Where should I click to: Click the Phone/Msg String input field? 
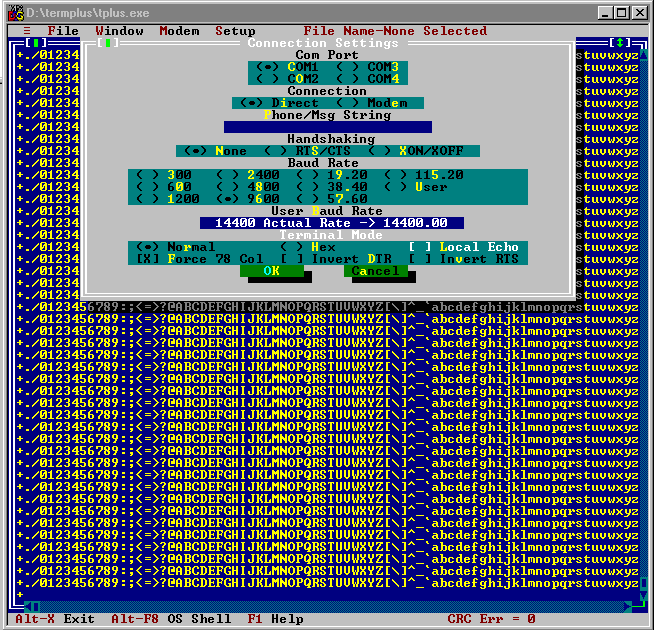(328, 127)
